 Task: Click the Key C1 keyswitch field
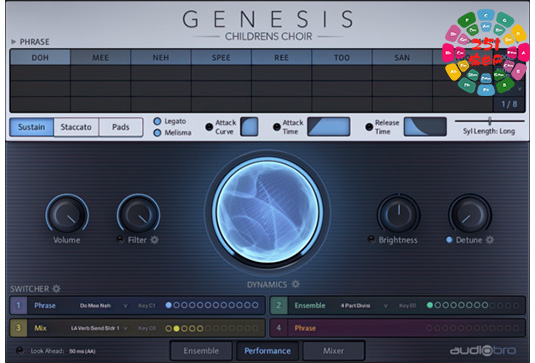point(147,305)
